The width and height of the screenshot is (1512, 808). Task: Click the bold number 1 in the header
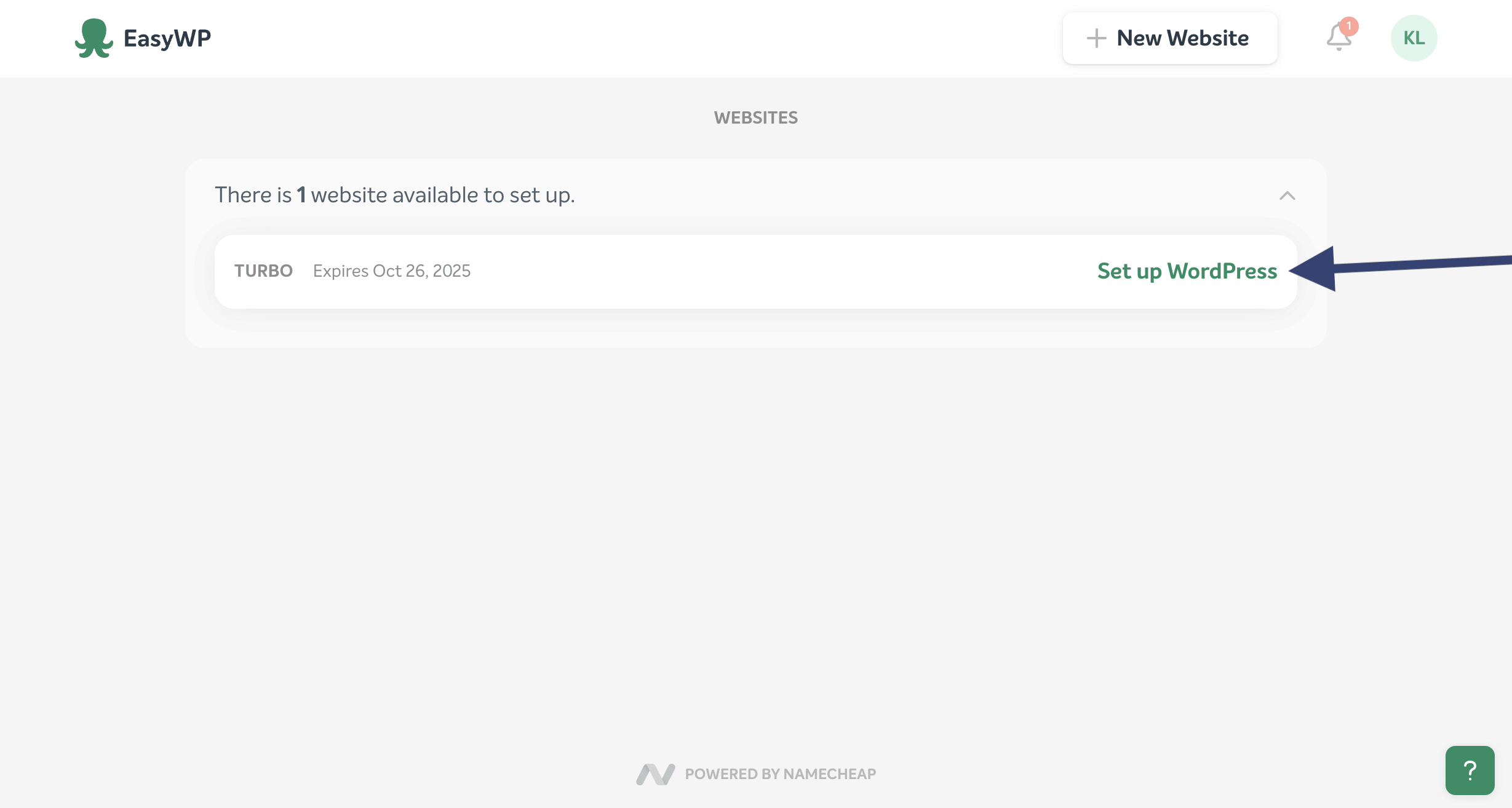(301, 195)
